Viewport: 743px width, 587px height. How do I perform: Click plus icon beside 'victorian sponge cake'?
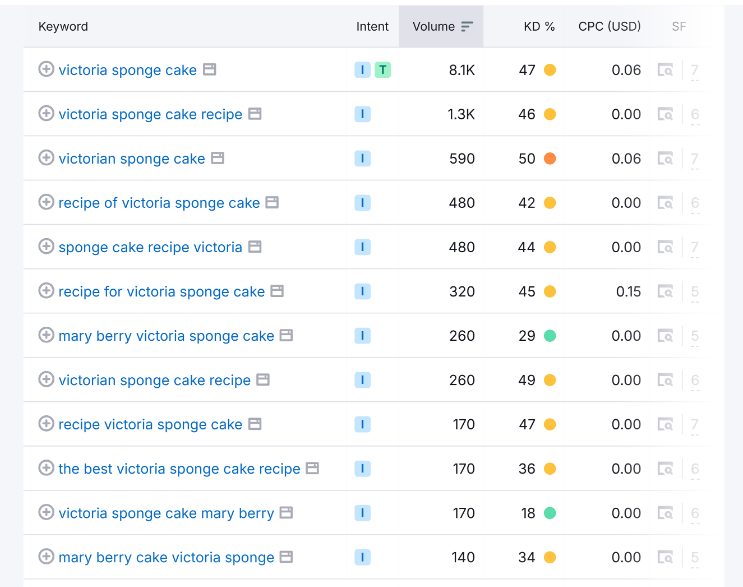(46, 158)
